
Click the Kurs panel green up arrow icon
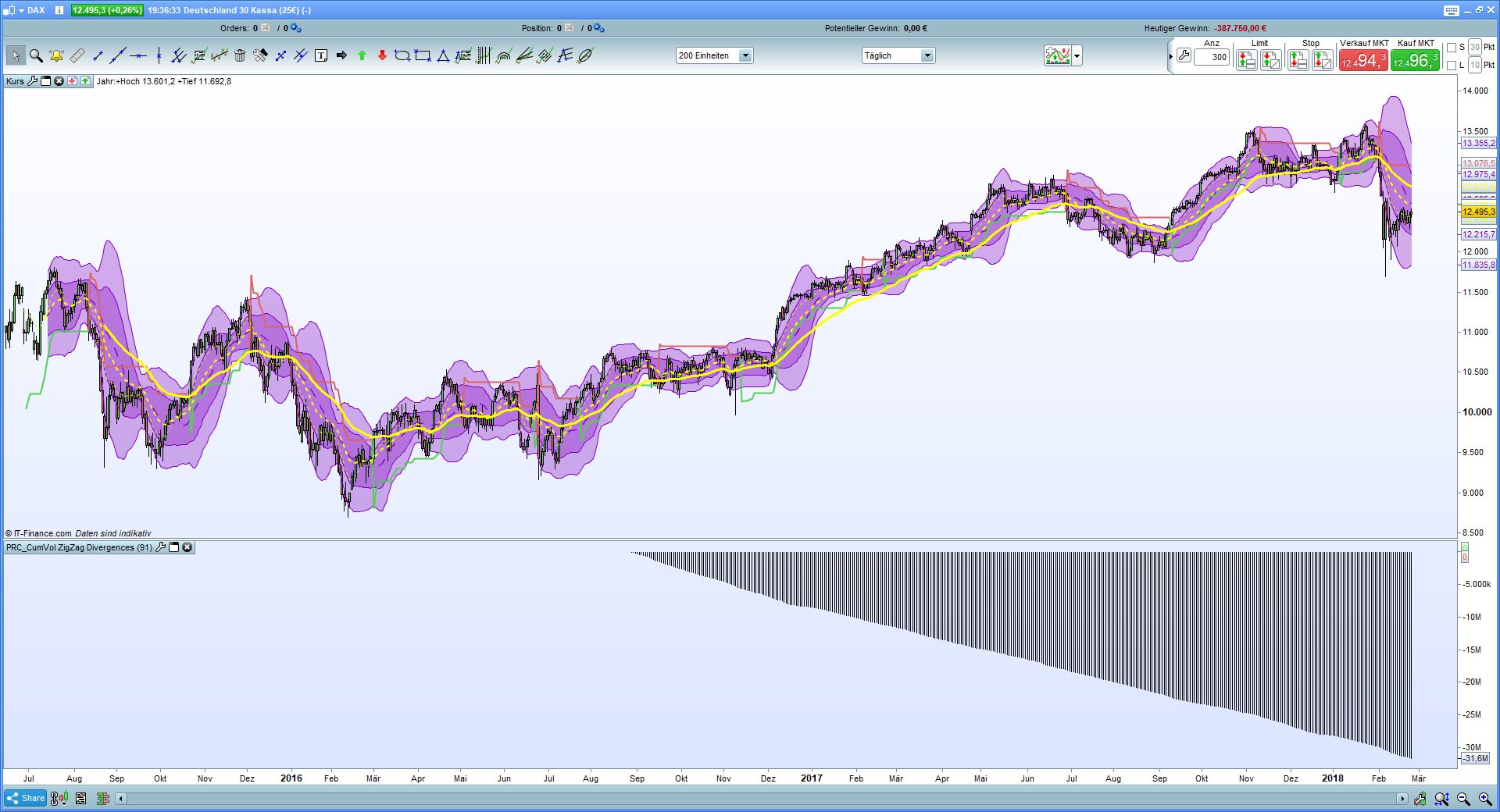[x=84, y=81]
